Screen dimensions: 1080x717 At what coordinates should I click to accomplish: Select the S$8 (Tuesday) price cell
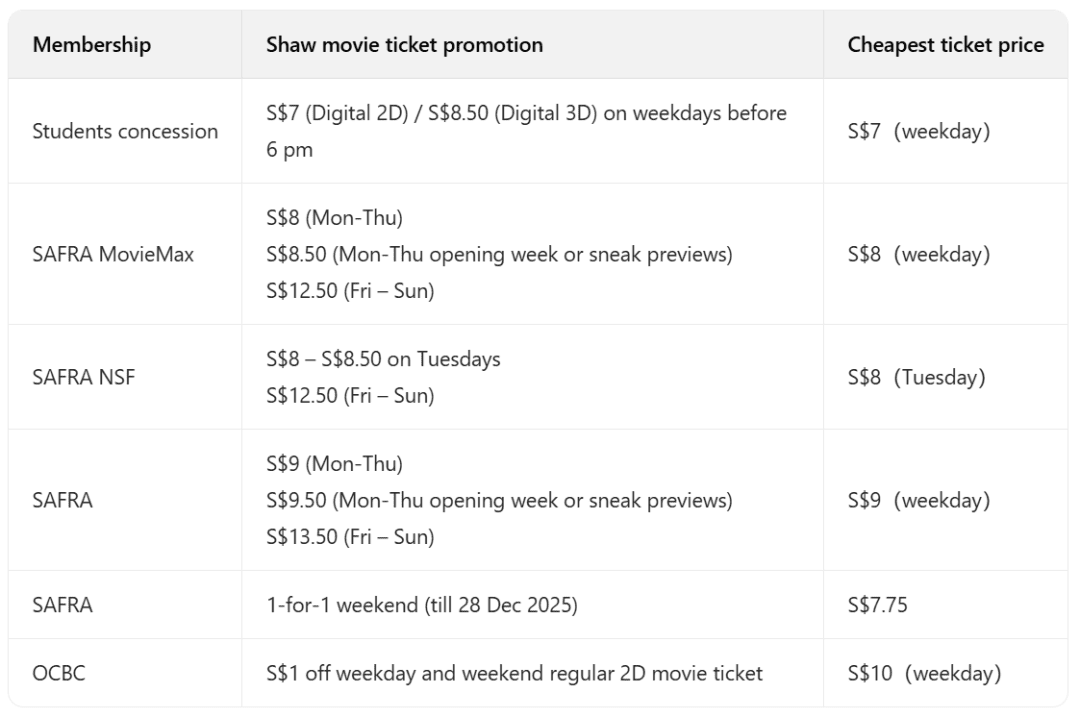click(x=916, y=377)
